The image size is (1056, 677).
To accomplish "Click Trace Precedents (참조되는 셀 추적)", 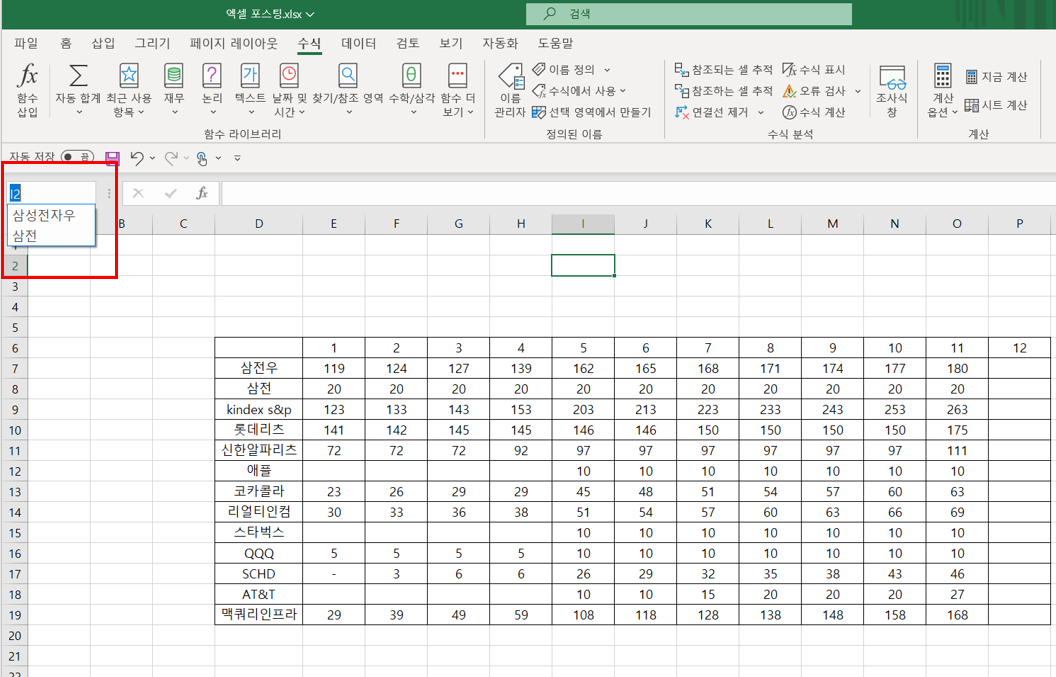I will click(723, 69).
